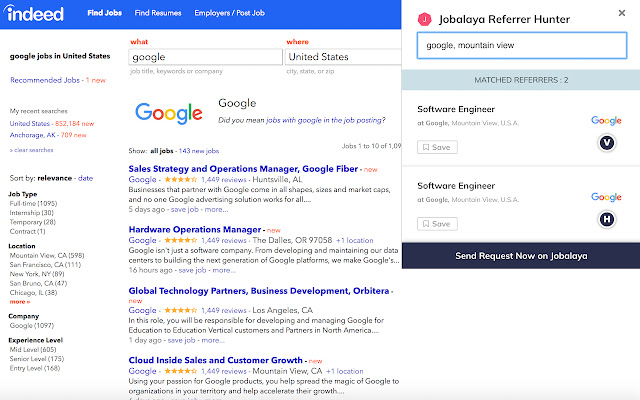Open '+1 location' on Hardware Operations listing

tap(355, 240)
